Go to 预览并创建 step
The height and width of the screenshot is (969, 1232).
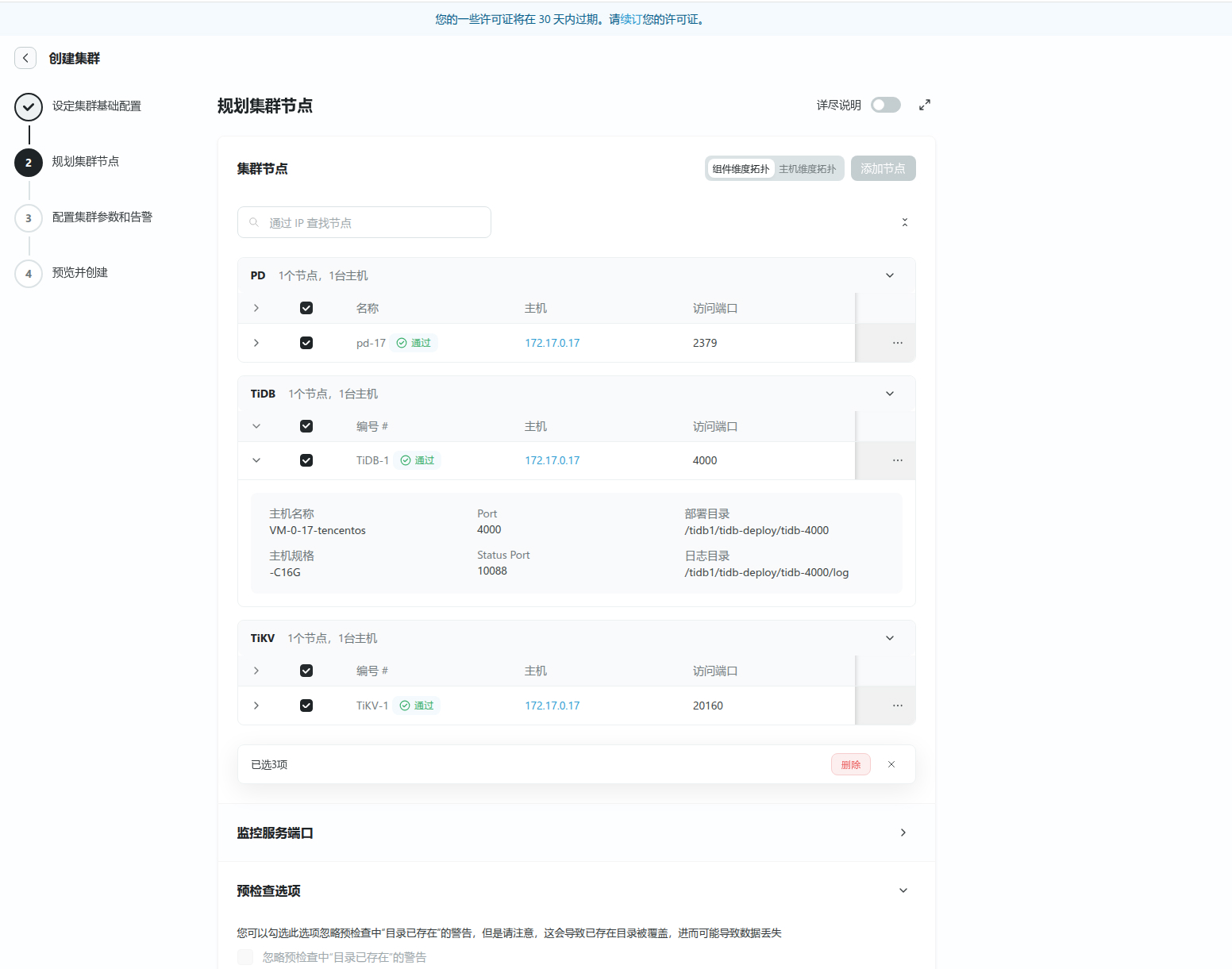[80, 273]
